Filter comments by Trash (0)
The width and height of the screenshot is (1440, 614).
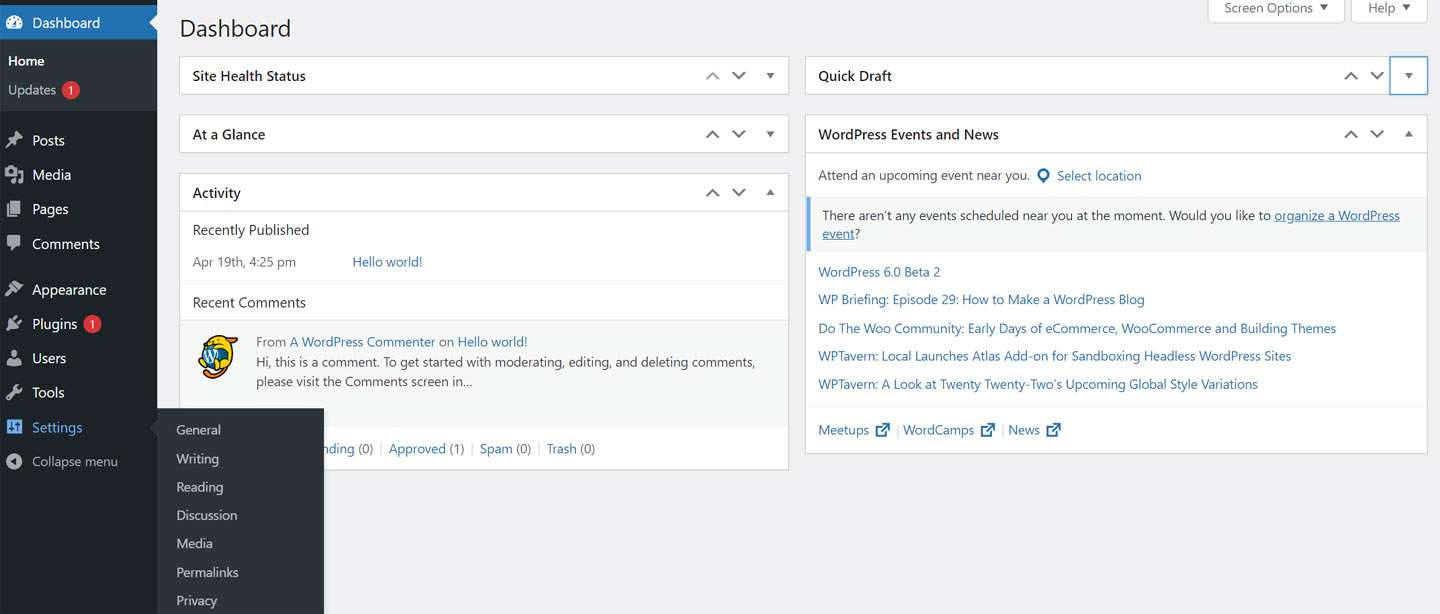pos(570,449)
